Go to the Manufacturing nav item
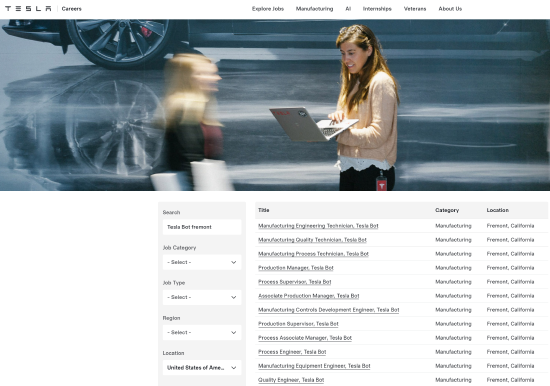The width and height of the screenshot is (550, 386). pos(314,9)
